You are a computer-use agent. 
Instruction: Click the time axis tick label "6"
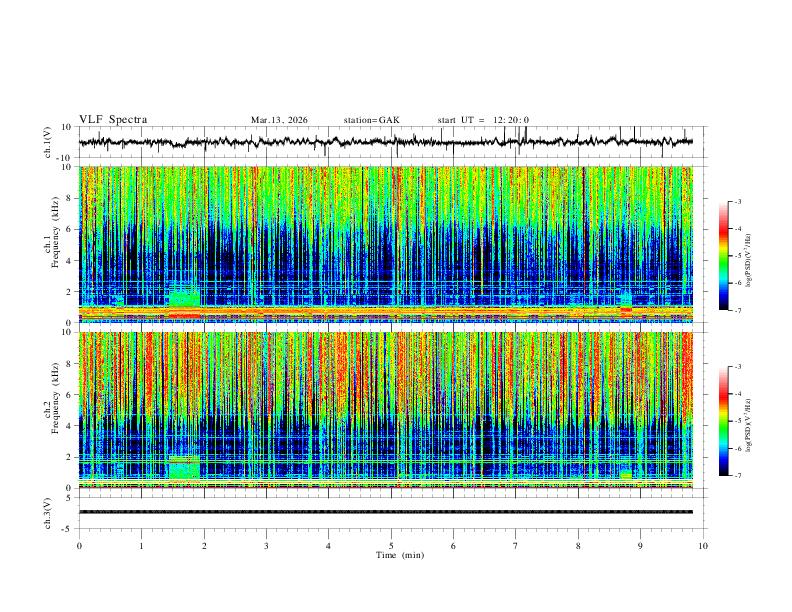point(453,546)
